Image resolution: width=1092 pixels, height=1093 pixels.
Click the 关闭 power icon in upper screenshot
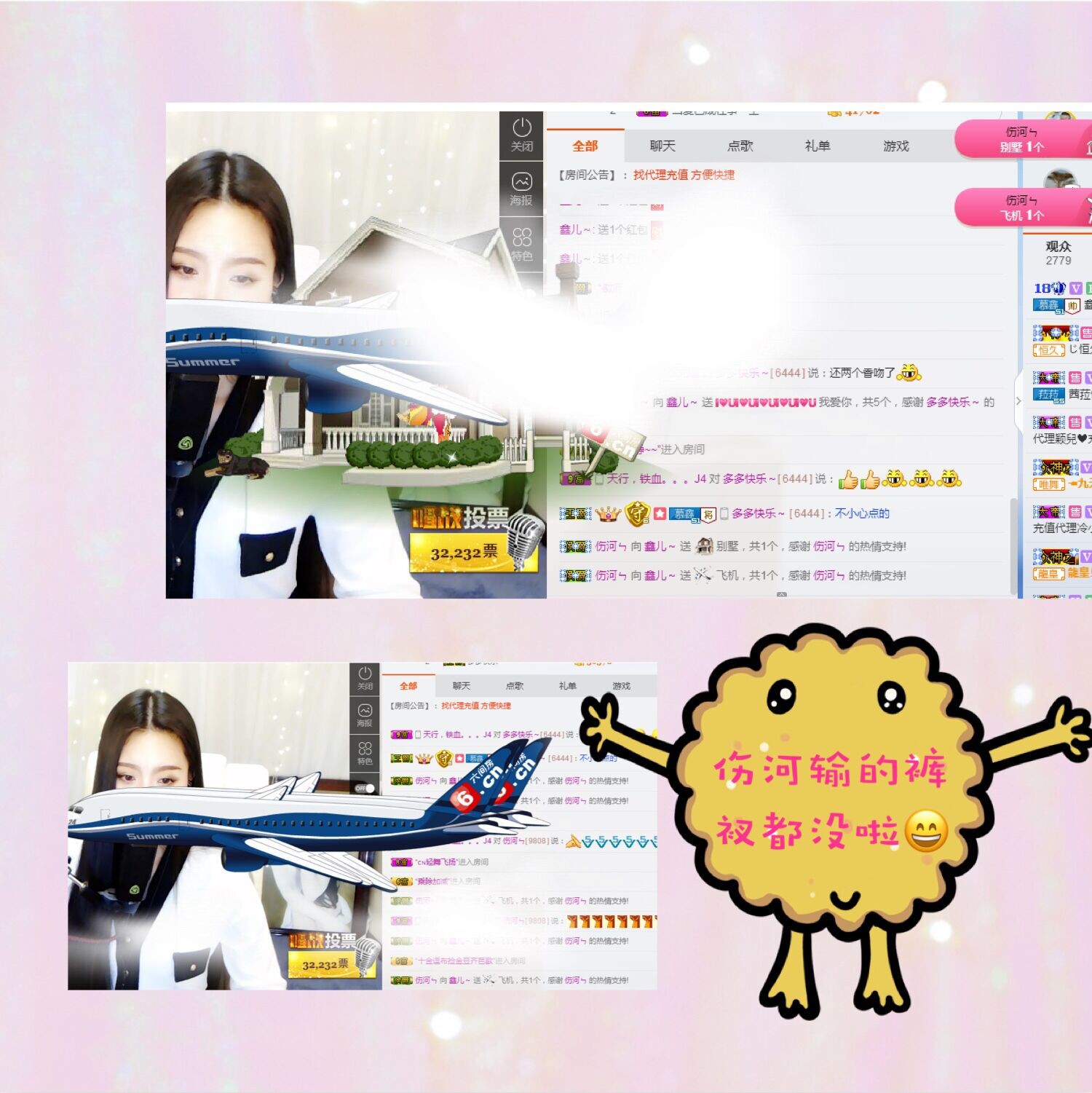(522, 135)
